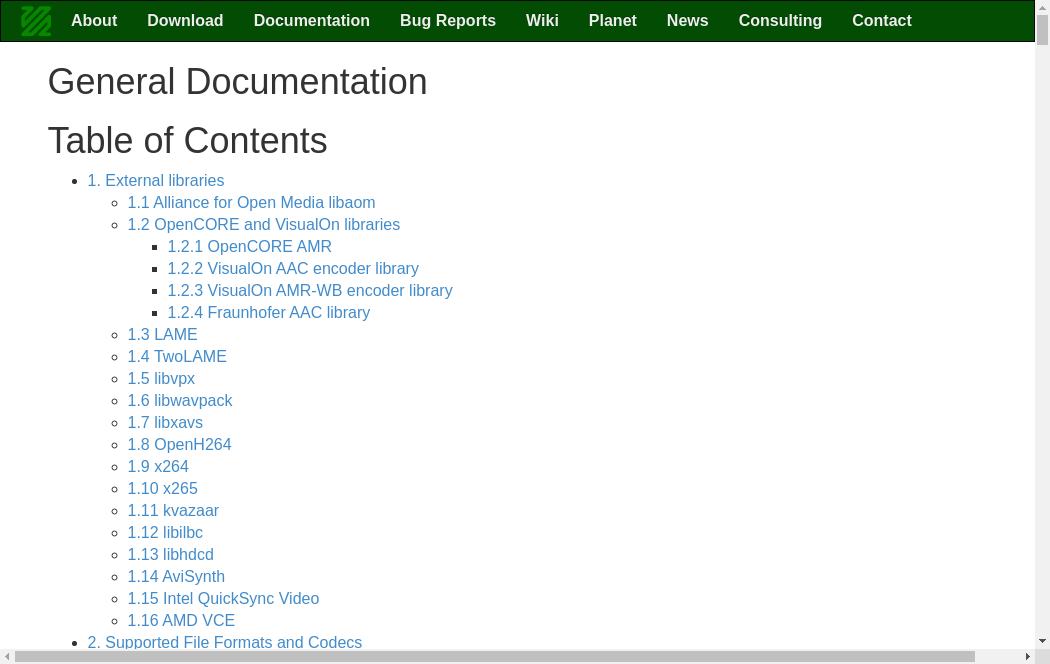Open the 1.2.1 OpenCORE AMR link
1050x664 pixels.
pyautogui.click(x=249, y=247)
